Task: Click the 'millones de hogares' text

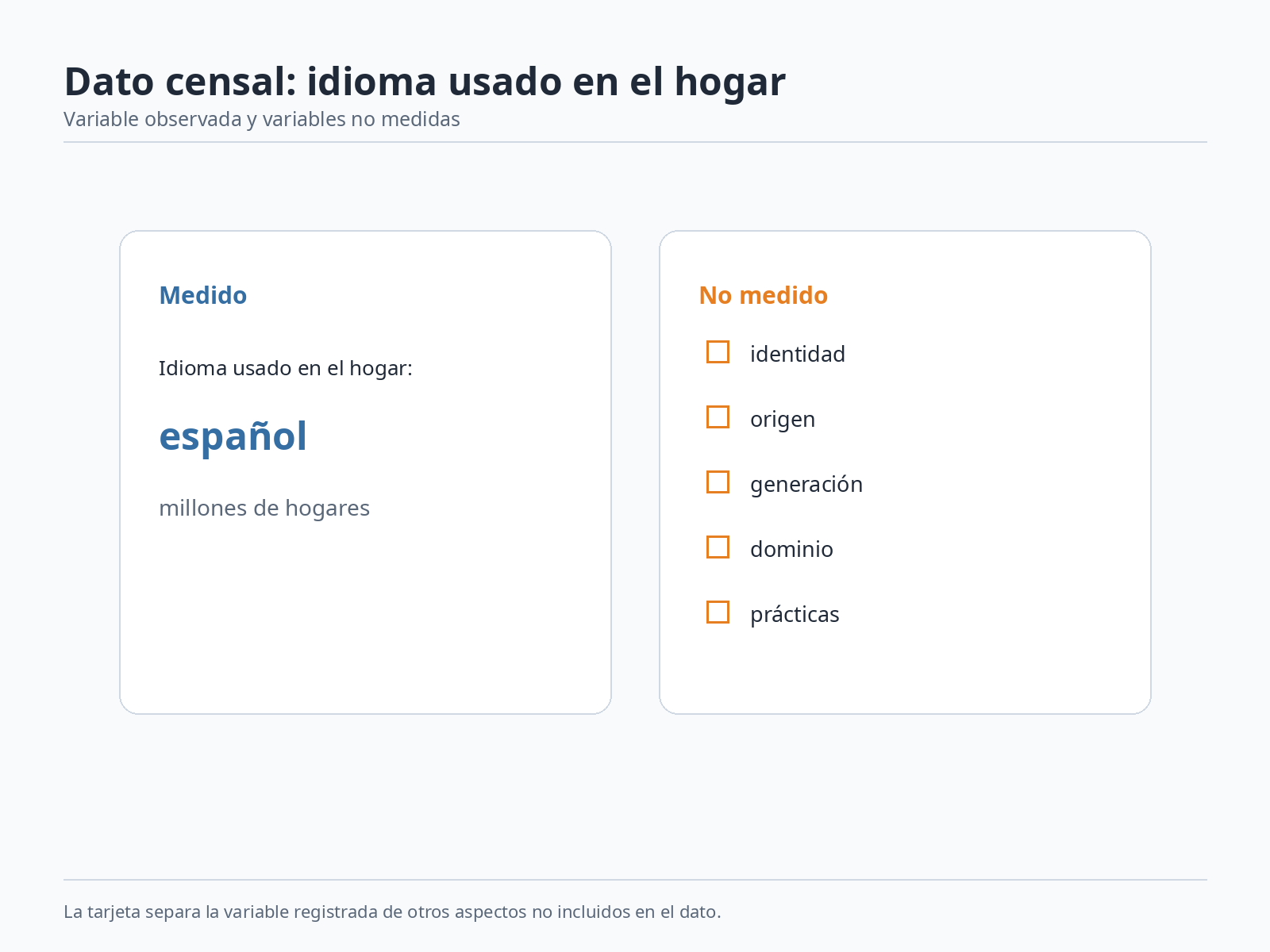Action: pyautogui.click(x=264, y=508)
